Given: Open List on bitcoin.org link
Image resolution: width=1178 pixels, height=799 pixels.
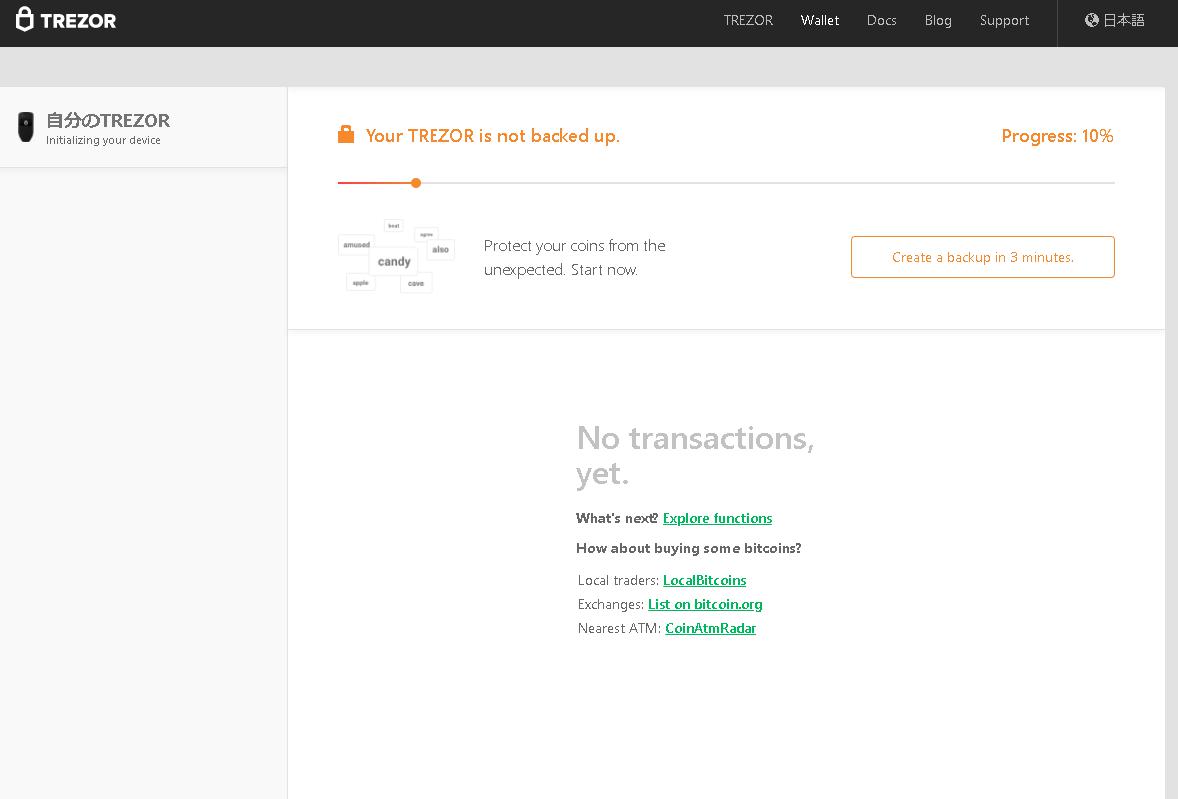Looking at the screenshot, I should (705, 604).
